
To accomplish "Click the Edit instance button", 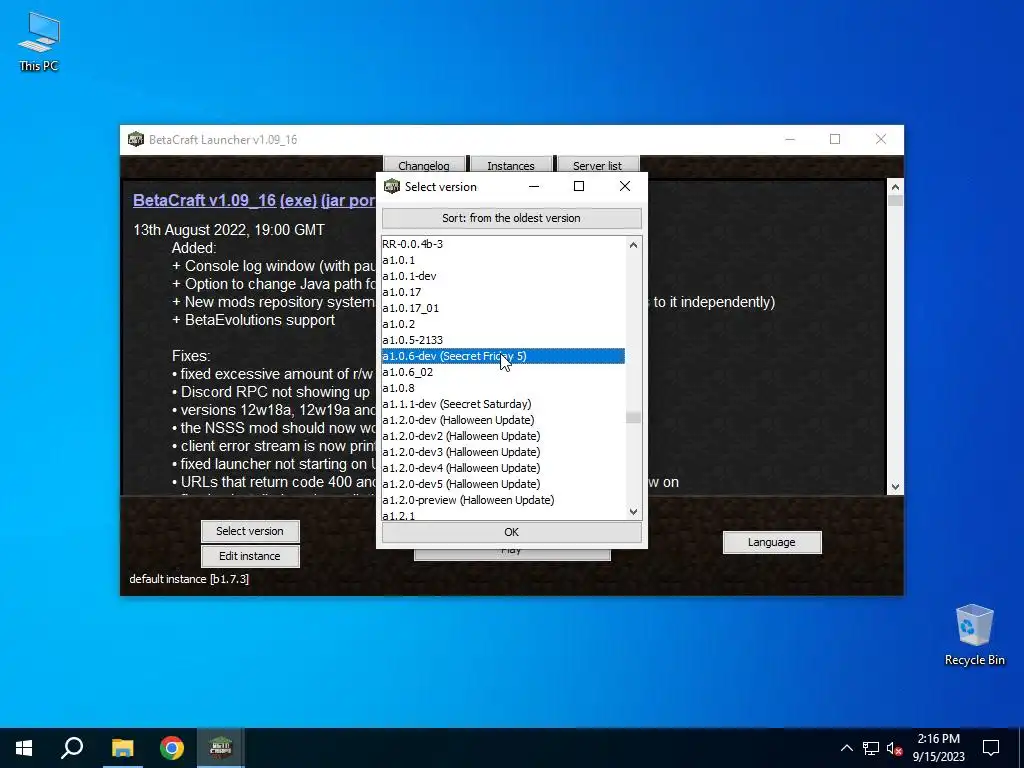I will click(250, 556).
